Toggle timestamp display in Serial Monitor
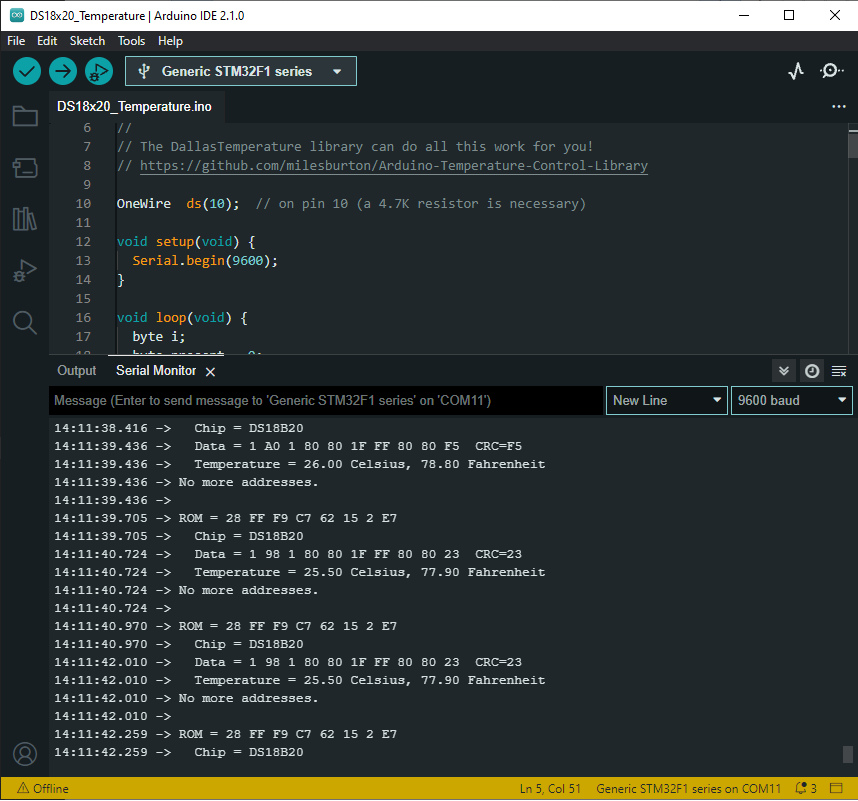The height and width of the screenshot is (801, 858). (x=812, y=372)
